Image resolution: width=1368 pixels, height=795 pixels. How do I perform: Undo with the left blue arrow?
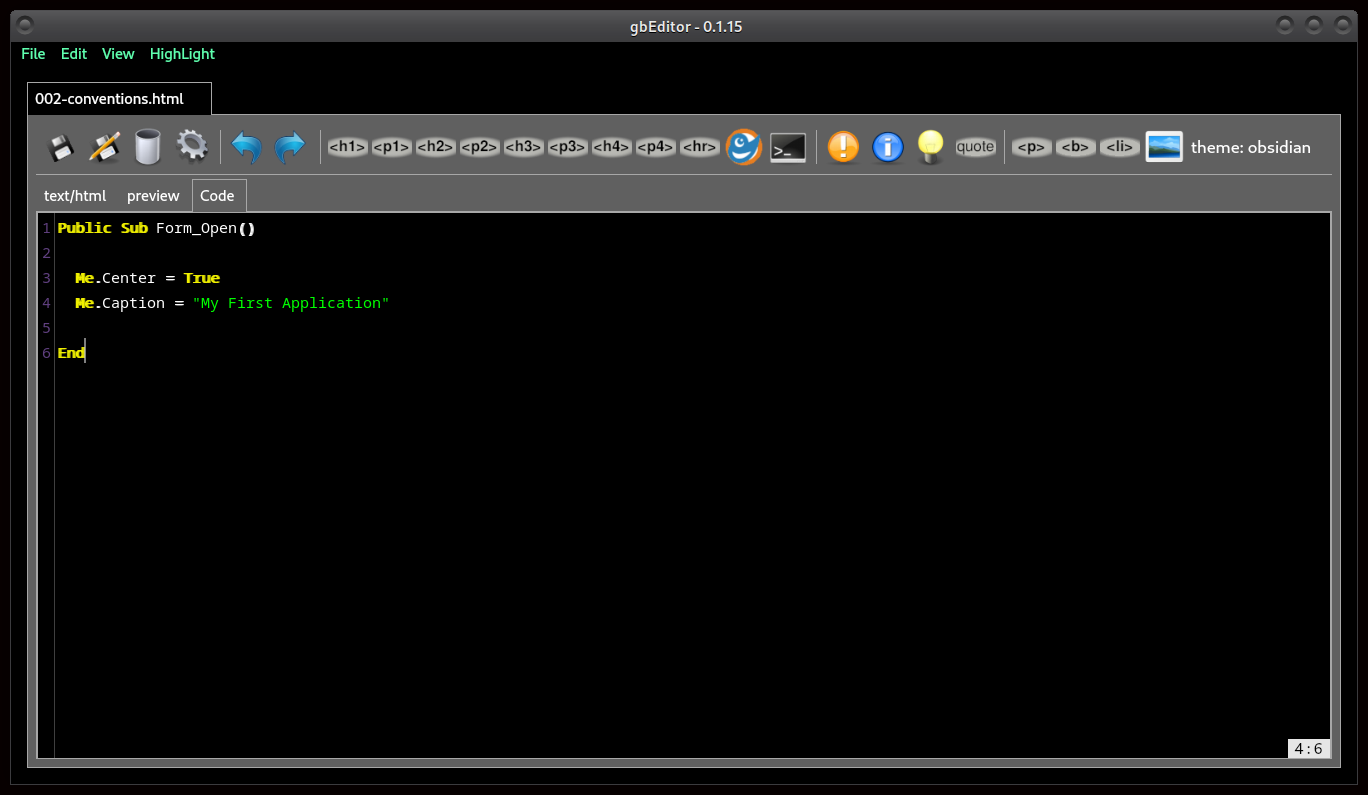click(x=246, y=147)
